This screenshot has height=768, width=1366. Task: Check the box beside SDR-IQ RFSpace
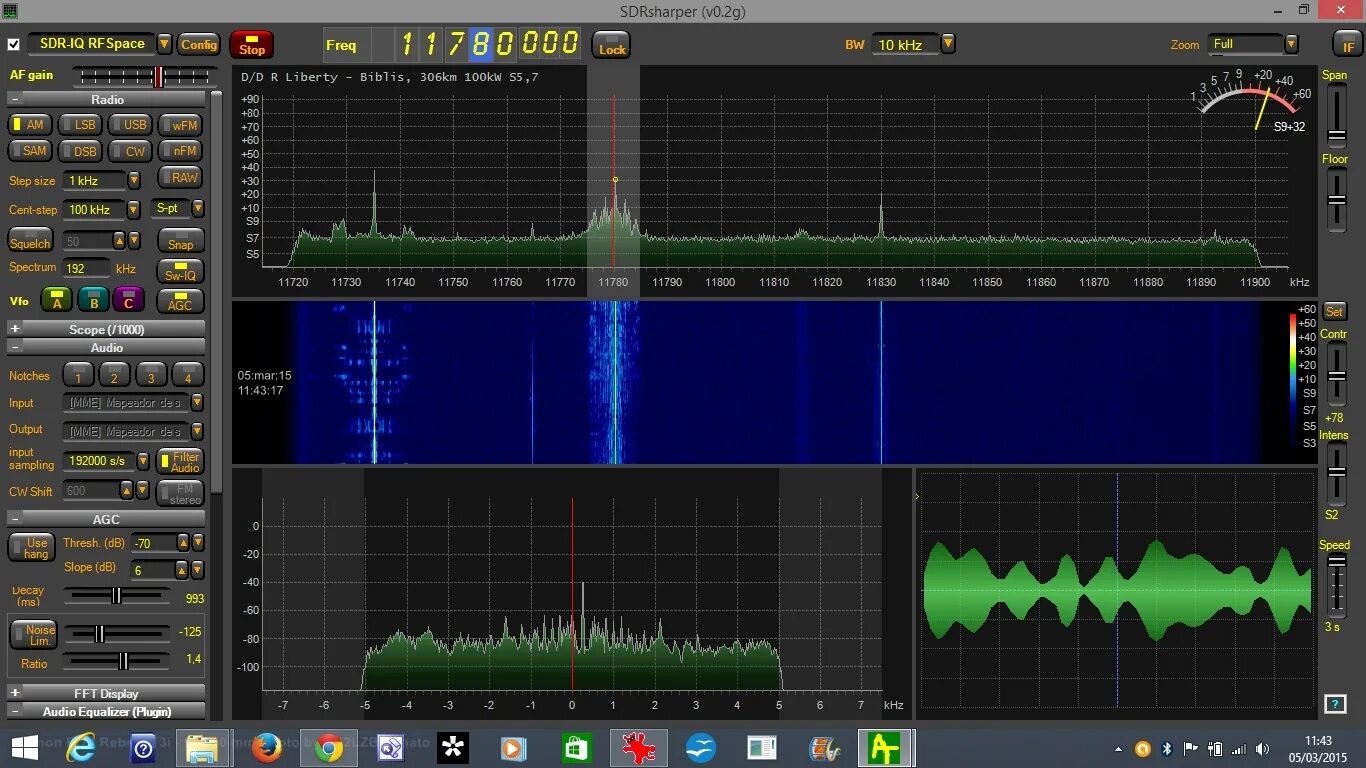pyautogui.click(x=13, y=44)
